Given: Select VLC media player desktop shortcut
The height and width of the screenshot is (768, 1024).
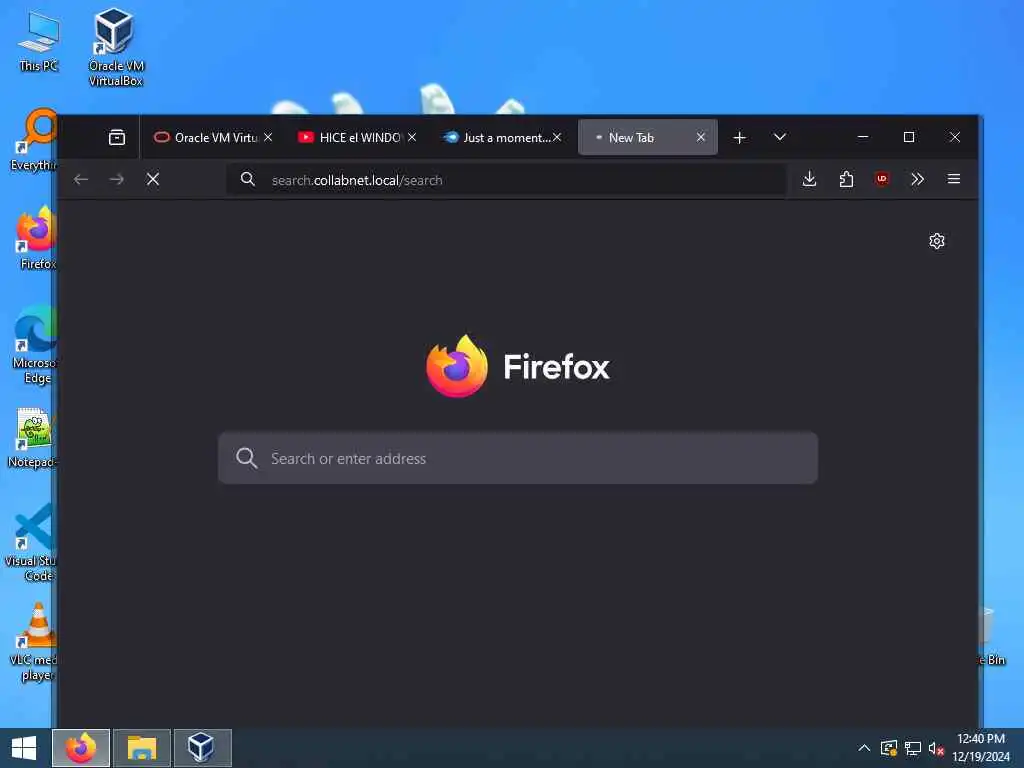Looking at the screenshot, I should pos(34,641).
